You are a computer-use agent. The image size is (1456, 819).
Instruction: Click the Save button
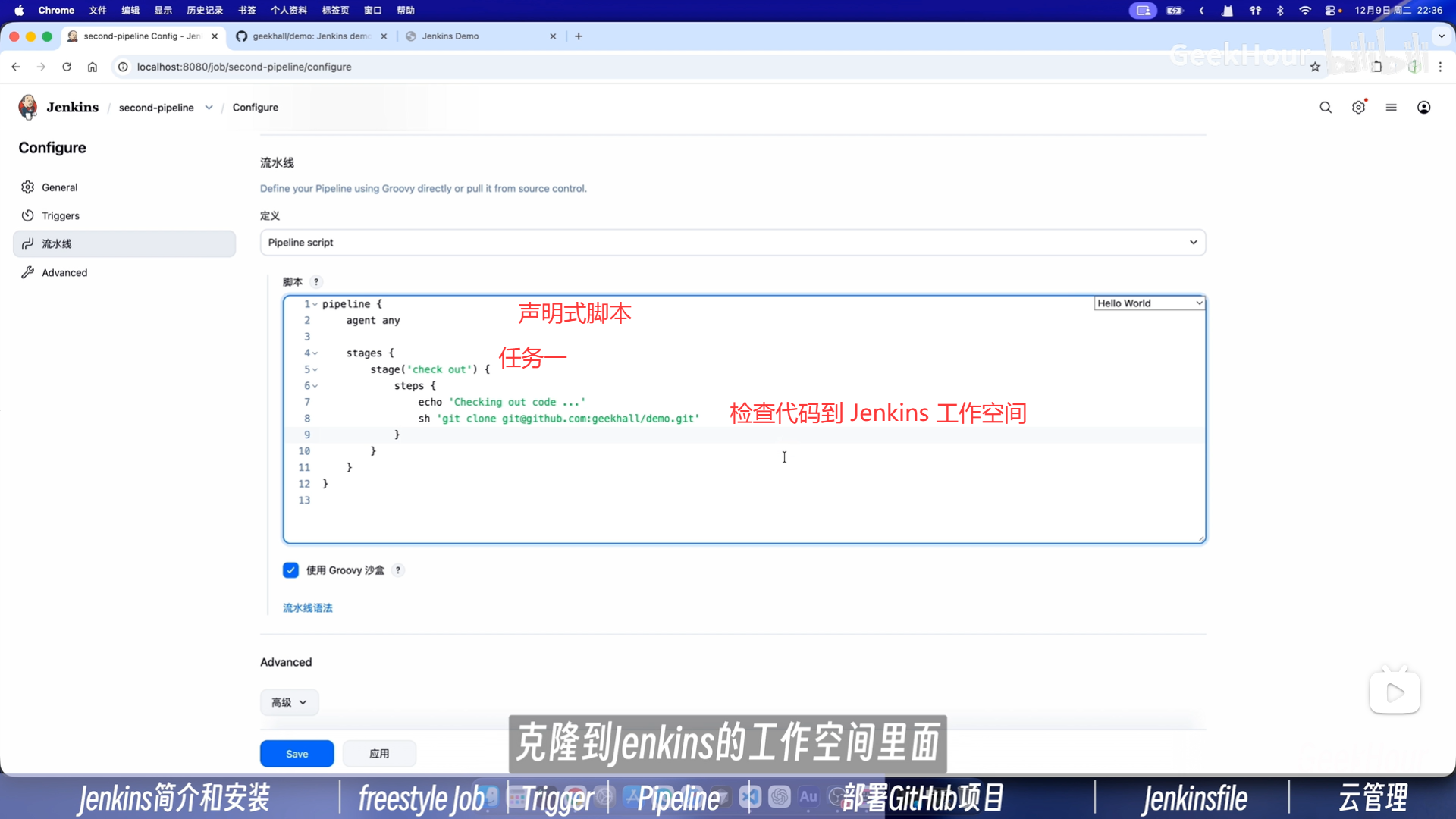coord(297,754)
